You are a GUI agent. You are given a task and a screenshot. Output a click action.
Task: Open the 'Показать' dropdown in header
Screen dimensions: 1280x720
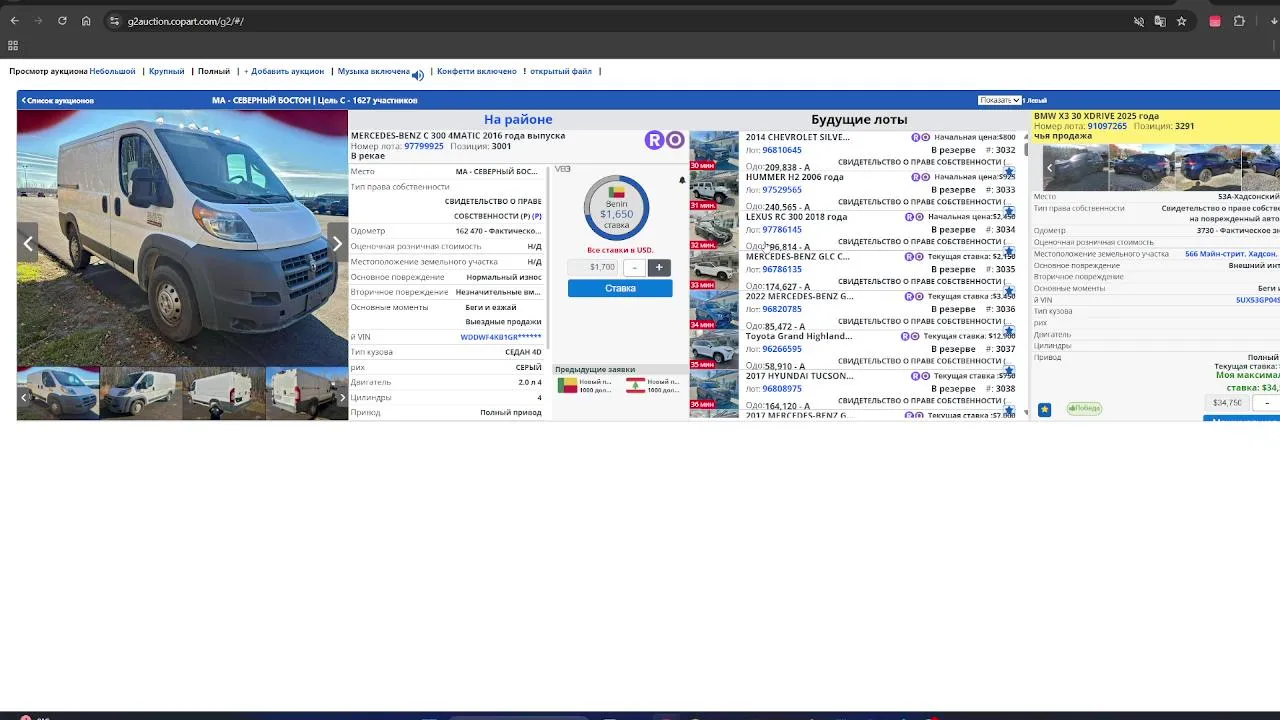[x=999, y=100]
